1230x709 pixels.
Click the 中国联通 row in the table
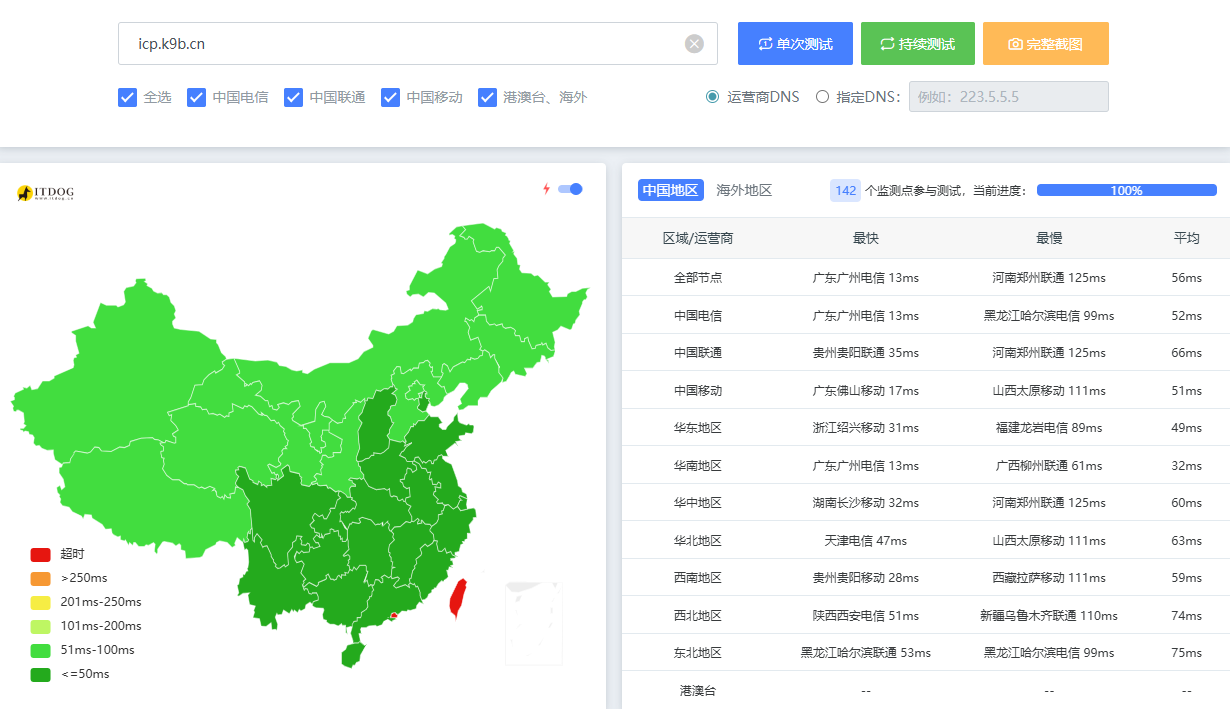926,353
